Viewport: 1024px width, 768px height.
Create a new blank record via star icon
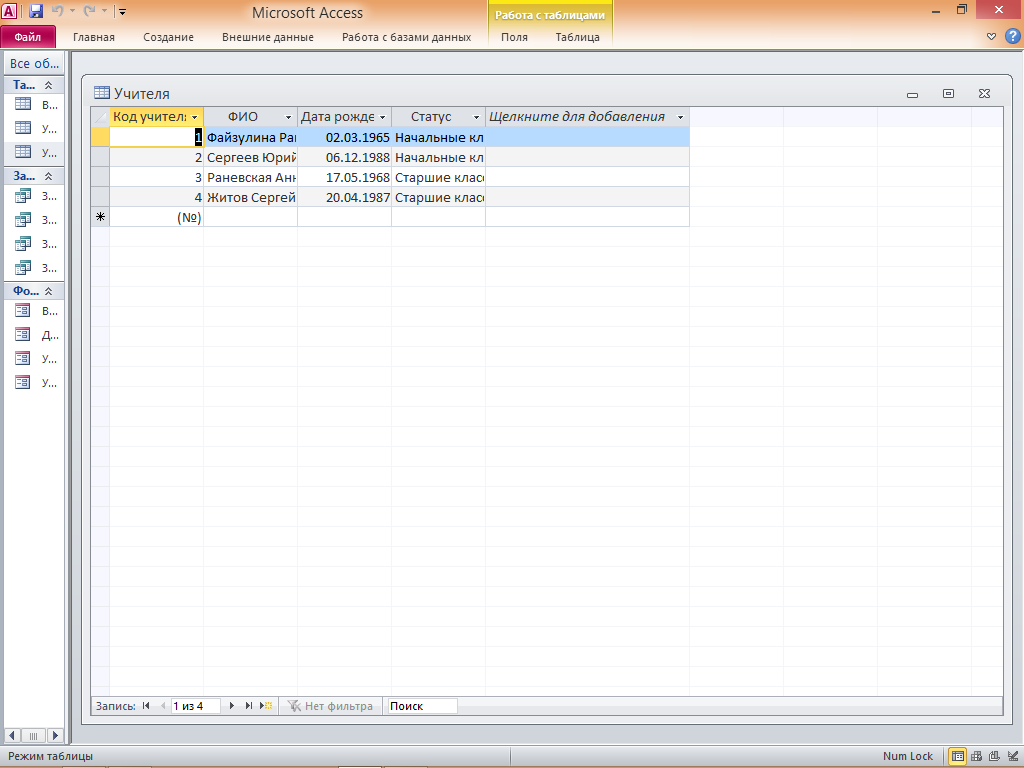coord(266,706)
